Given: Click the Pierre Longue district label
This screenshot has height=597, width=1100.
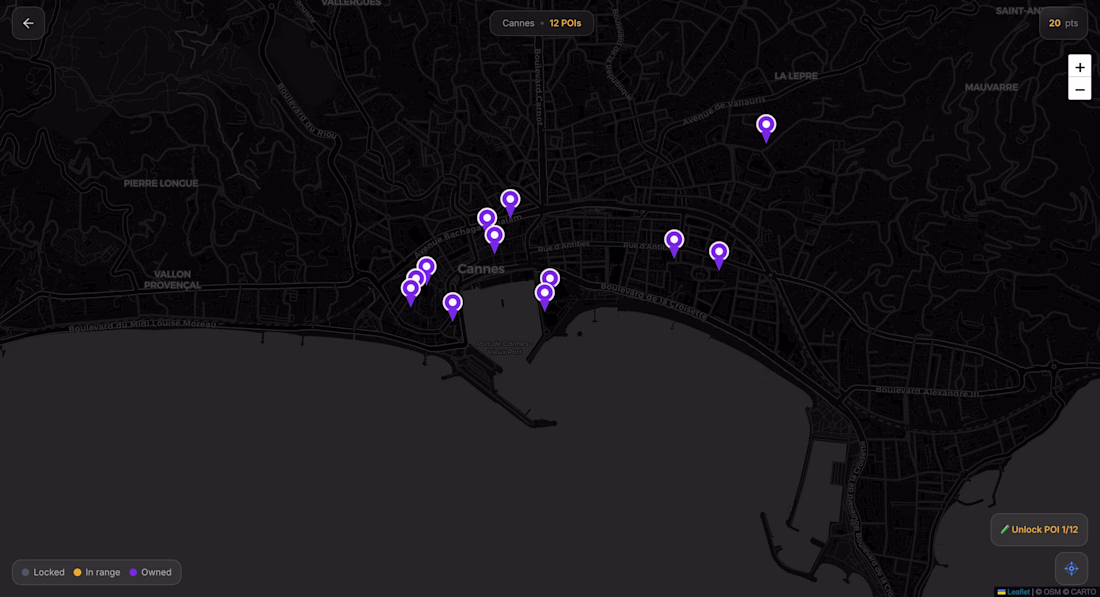Looking at the screenshot, I should [x=161, y=183].
